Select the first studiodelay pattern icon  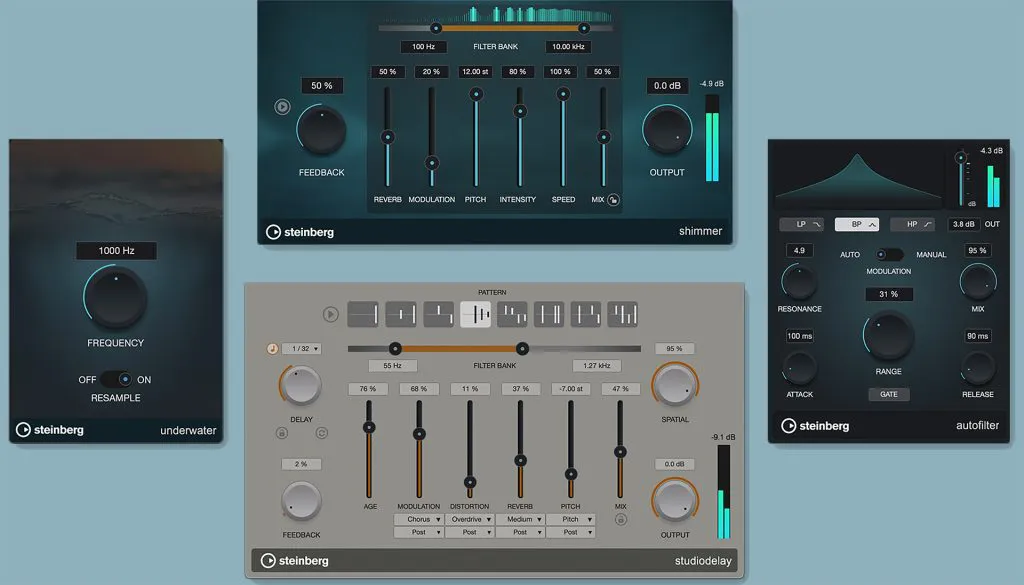click(363, 314)
